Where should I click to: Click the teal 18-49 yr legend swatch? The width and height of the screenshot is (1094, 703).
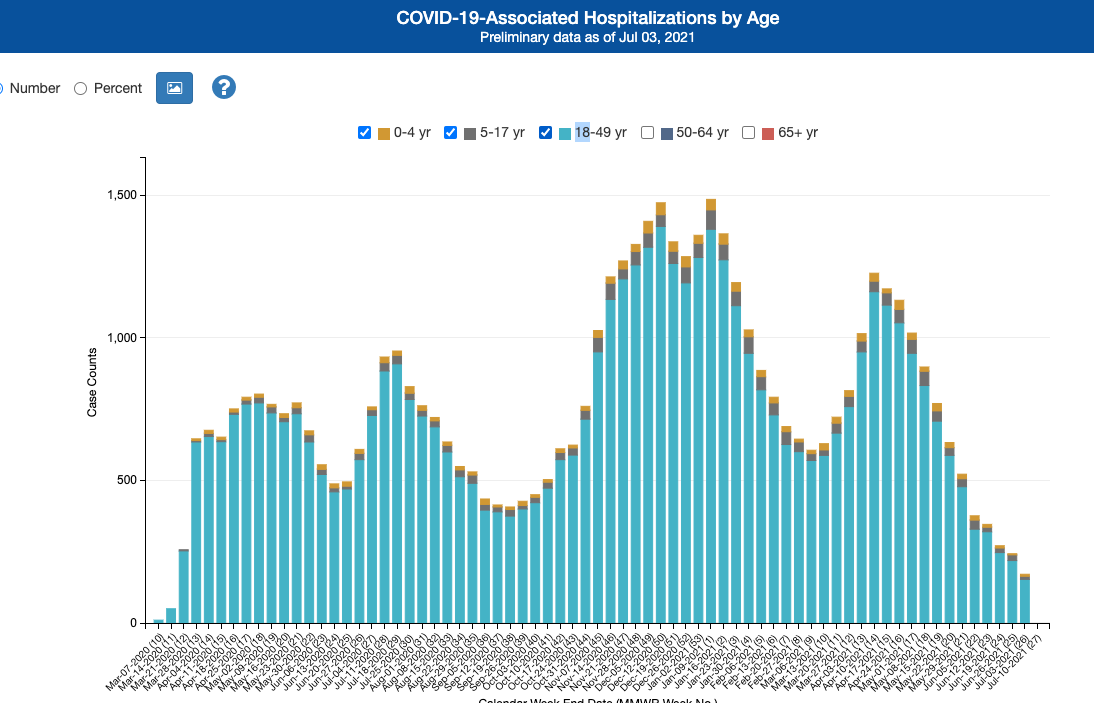click(x=565, y=133)
